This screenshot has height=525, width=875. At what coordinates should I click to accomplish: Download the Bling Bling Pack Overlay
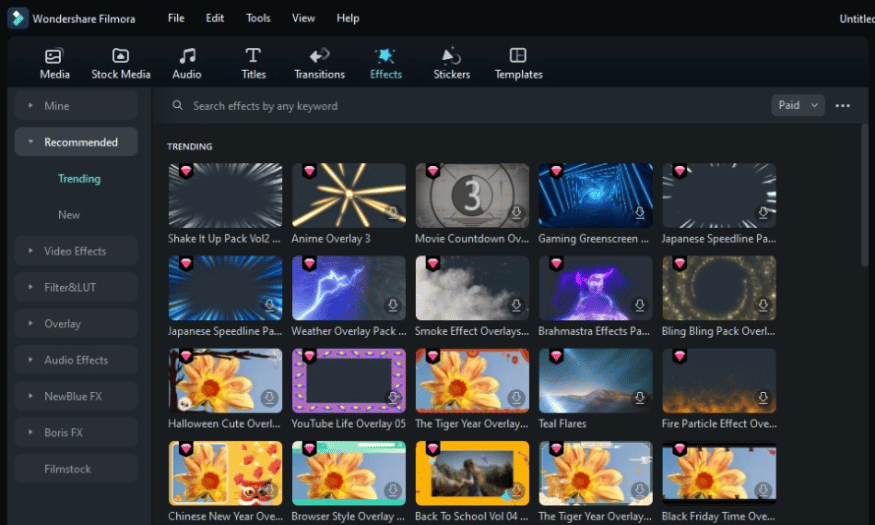click(763, 305)
